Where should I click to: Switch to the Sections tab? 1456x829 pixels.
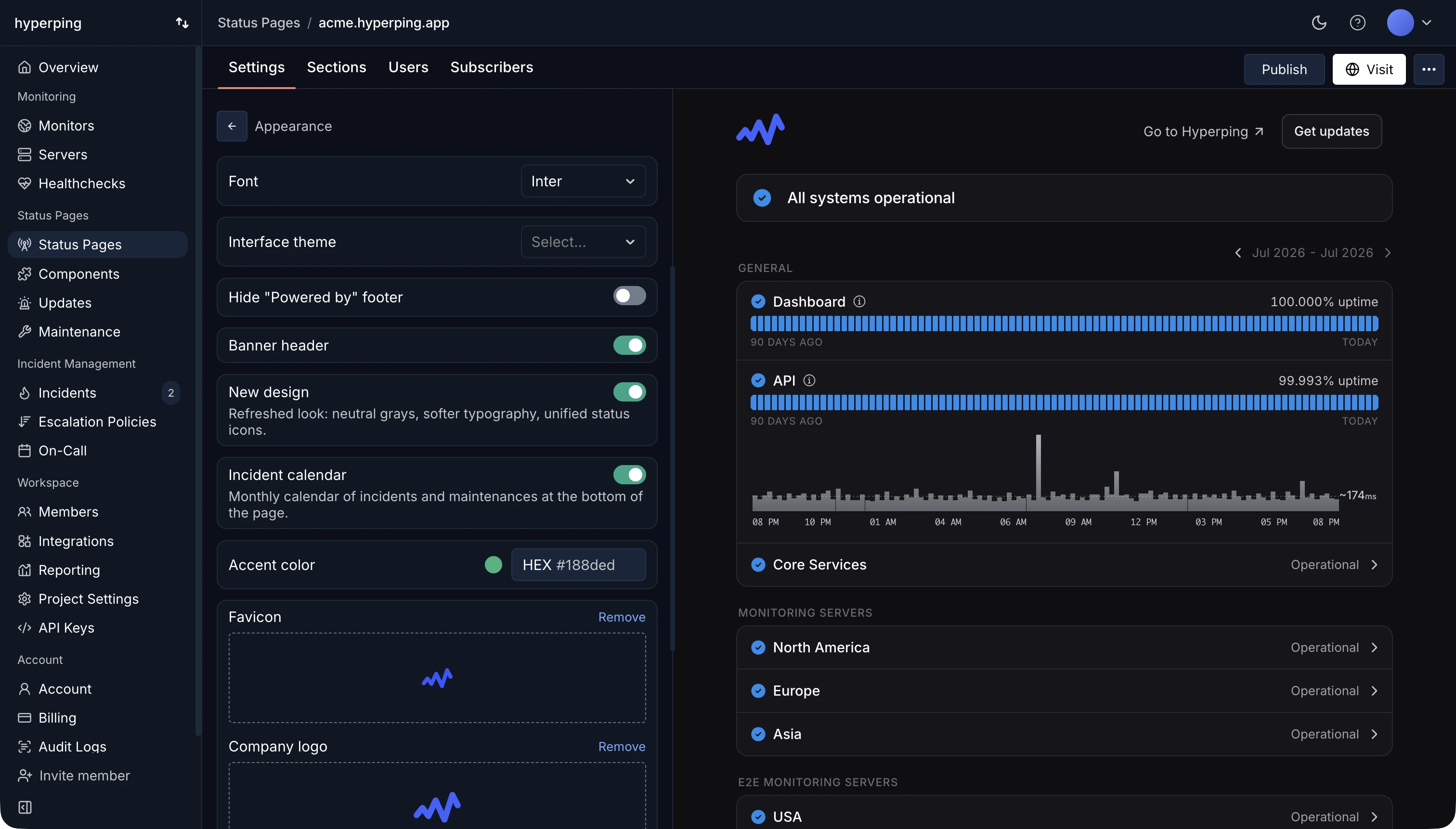coord(337,67)
